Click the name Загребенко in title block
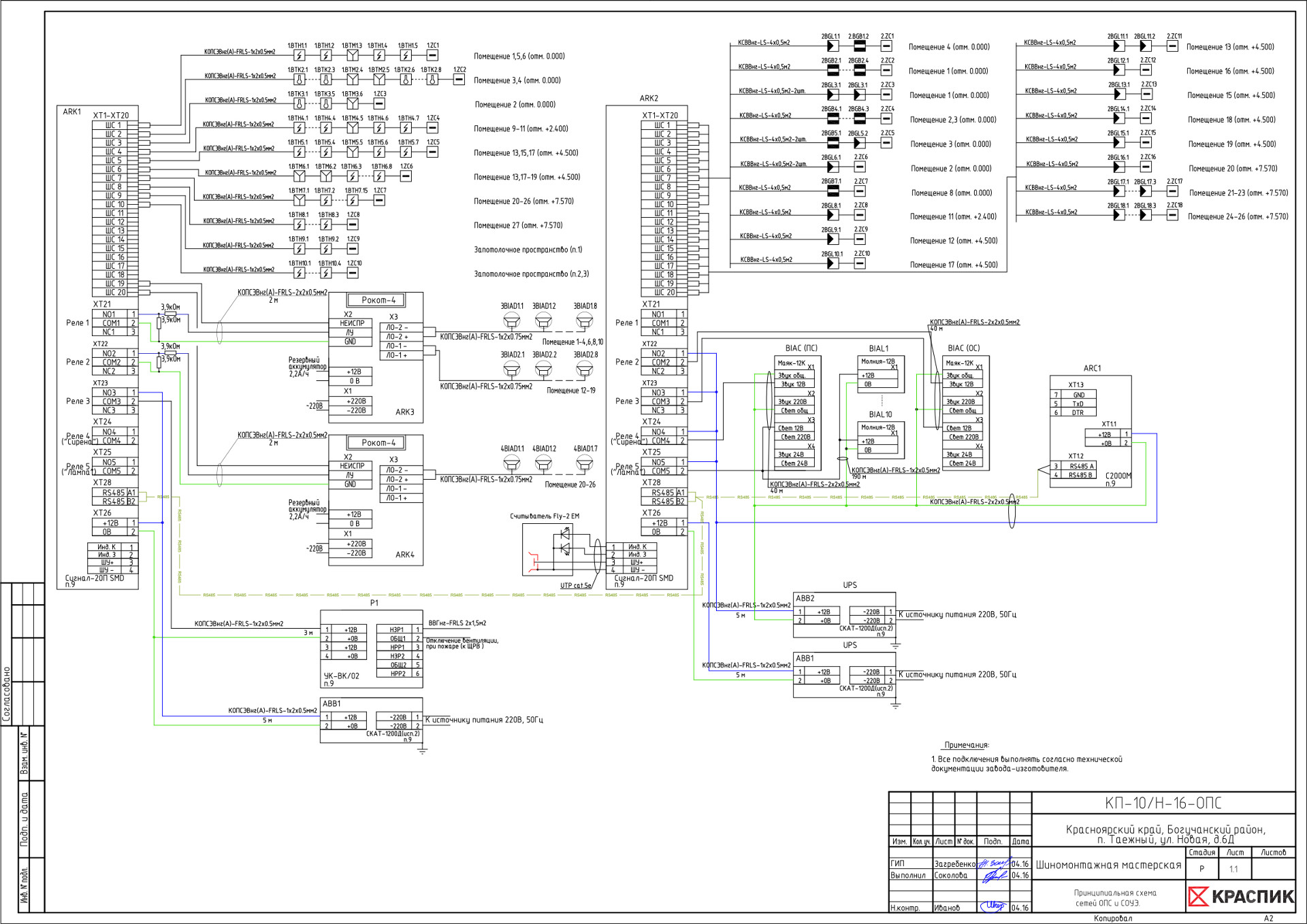The width and height of the screenshot is (1307, 924). [954, 864]
